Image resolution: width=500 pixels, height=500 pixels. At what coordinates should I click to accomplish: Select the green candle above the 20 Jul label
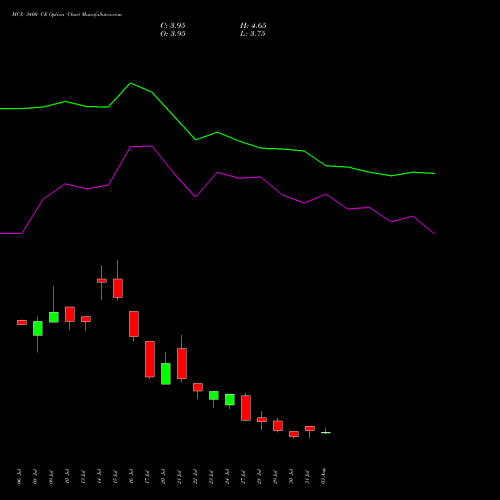(166, 374)
